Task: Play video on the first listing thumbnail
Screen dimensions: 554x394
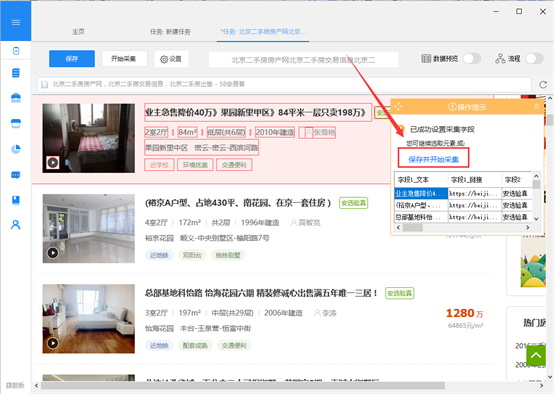Action: 53,163
